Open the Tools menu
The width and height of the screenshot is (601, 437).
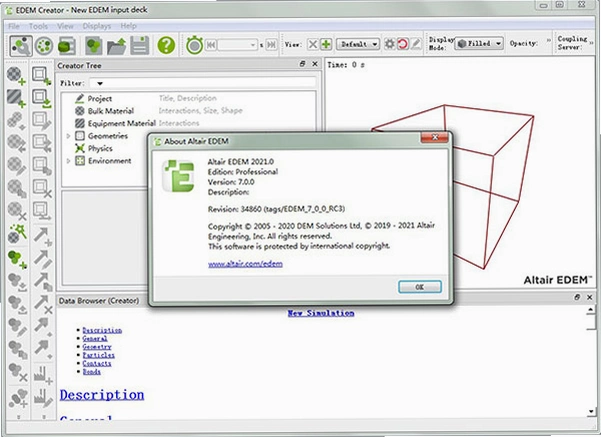coord(38,26)
